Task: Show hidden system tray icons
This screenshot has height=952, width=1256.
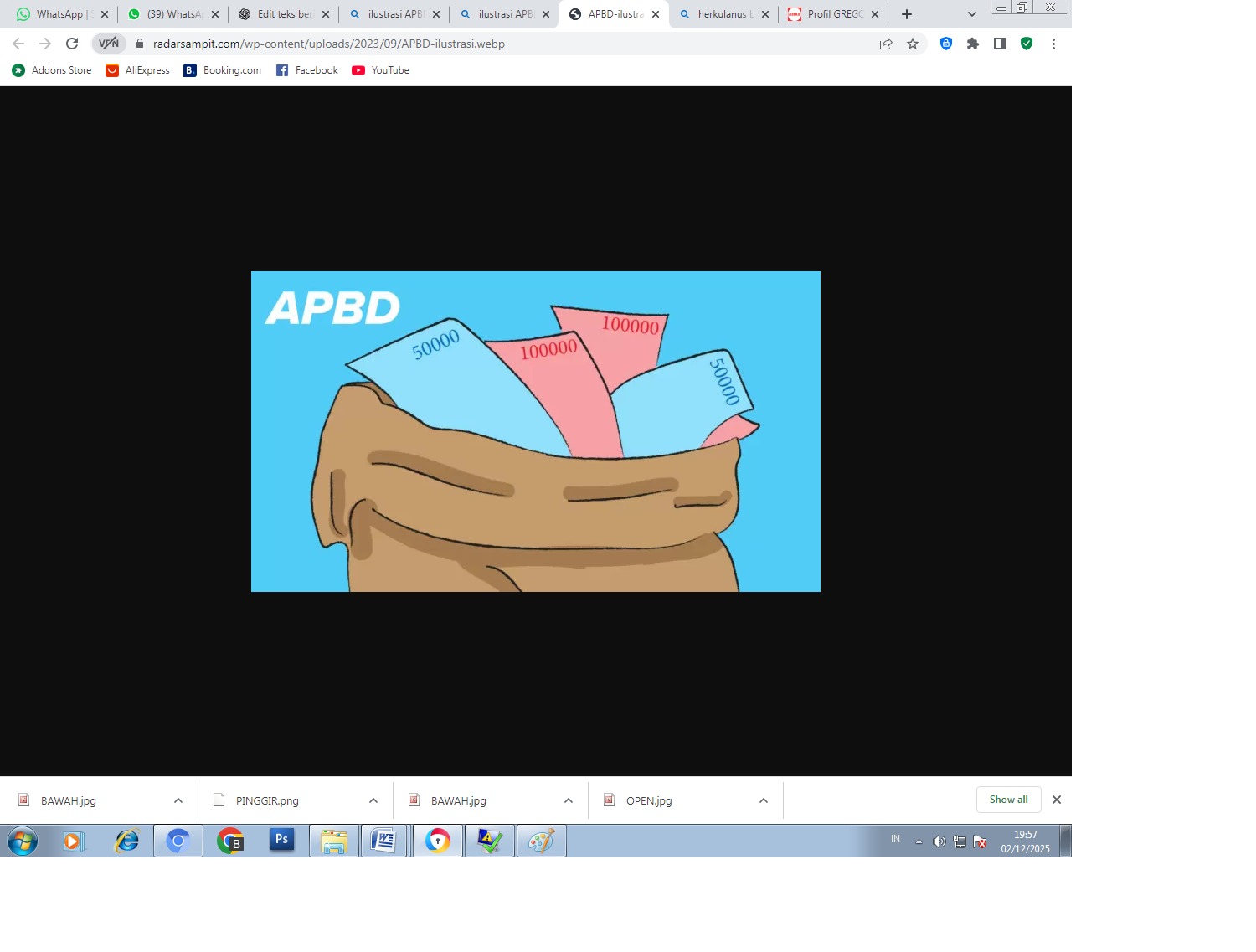Action: pyautogui.click(x=919, y=841)
